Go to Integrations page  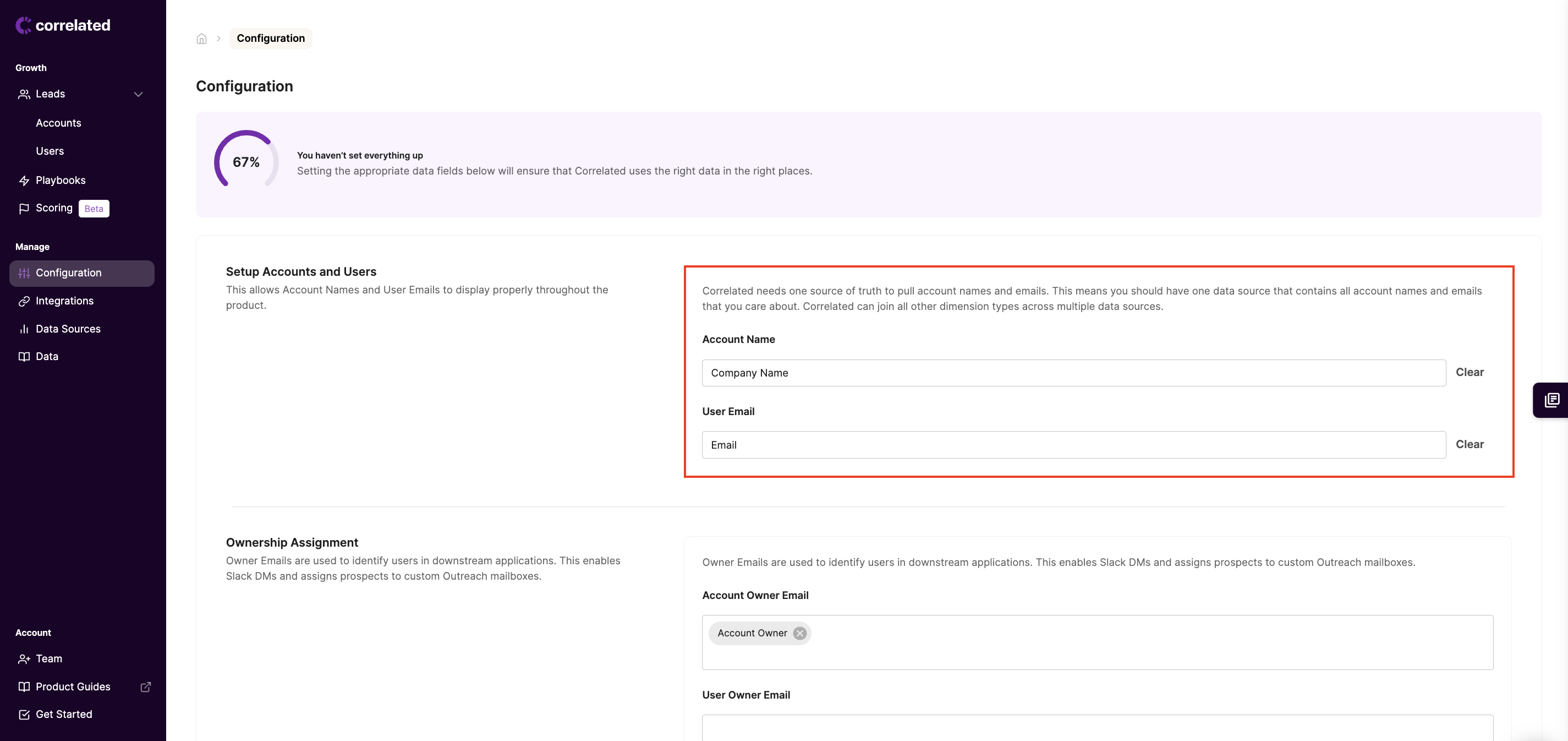[64, 301]
